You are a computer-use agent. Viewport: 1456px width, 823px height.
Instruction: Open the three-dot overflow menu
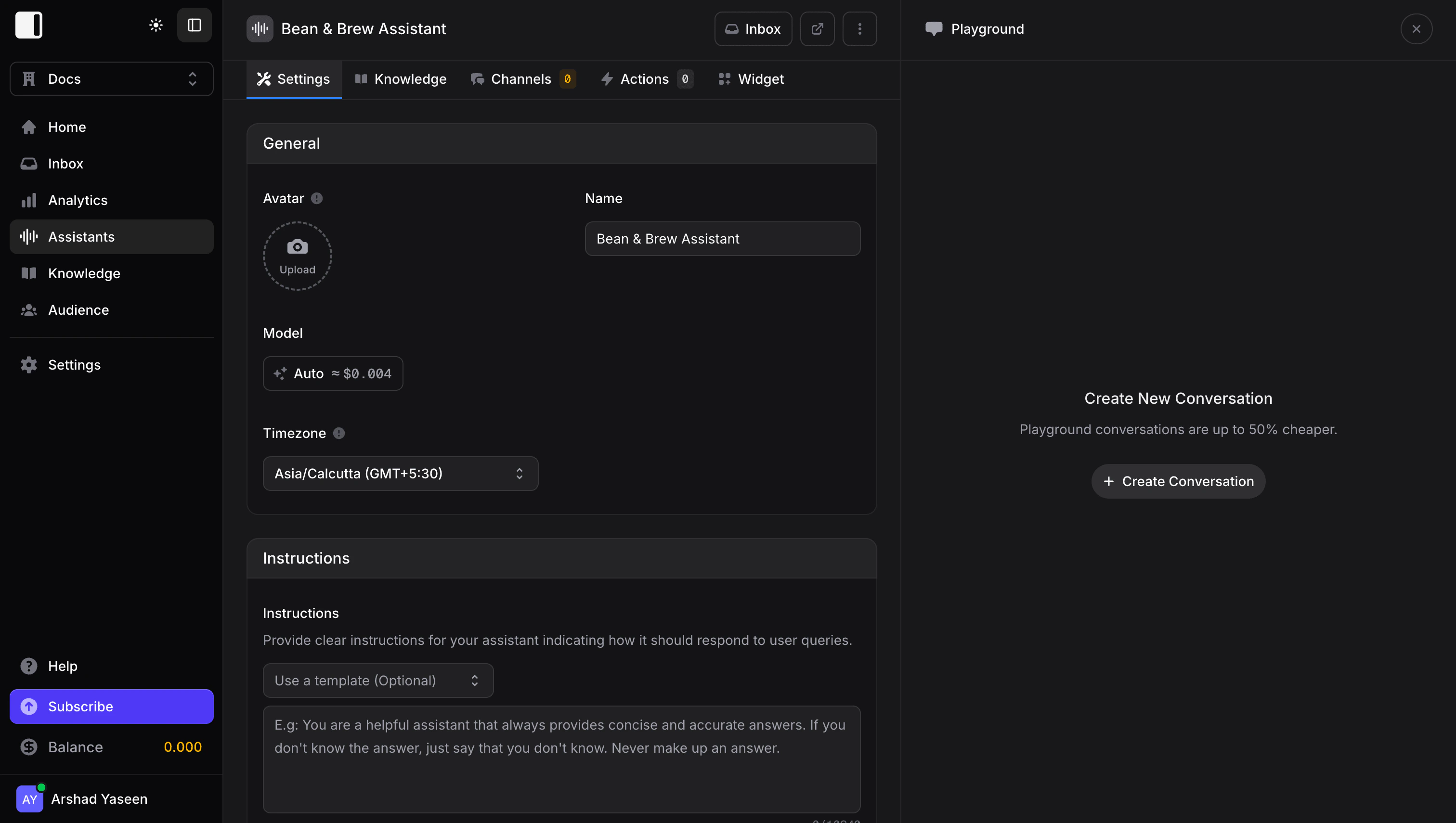859,28
